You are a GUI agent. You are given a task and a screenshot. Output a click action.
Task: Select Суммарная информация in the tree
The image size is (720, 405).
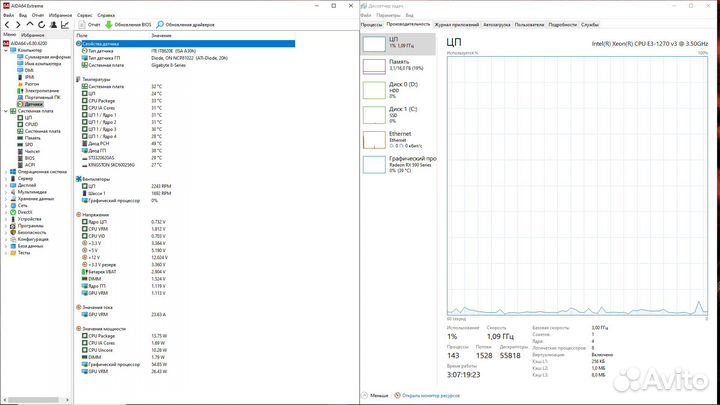(x=44, y=57)
